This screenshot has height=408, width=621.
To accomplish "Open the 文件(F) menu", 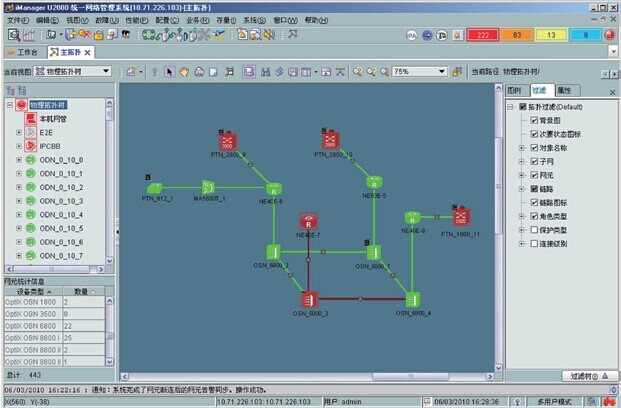I will [18, 20].
